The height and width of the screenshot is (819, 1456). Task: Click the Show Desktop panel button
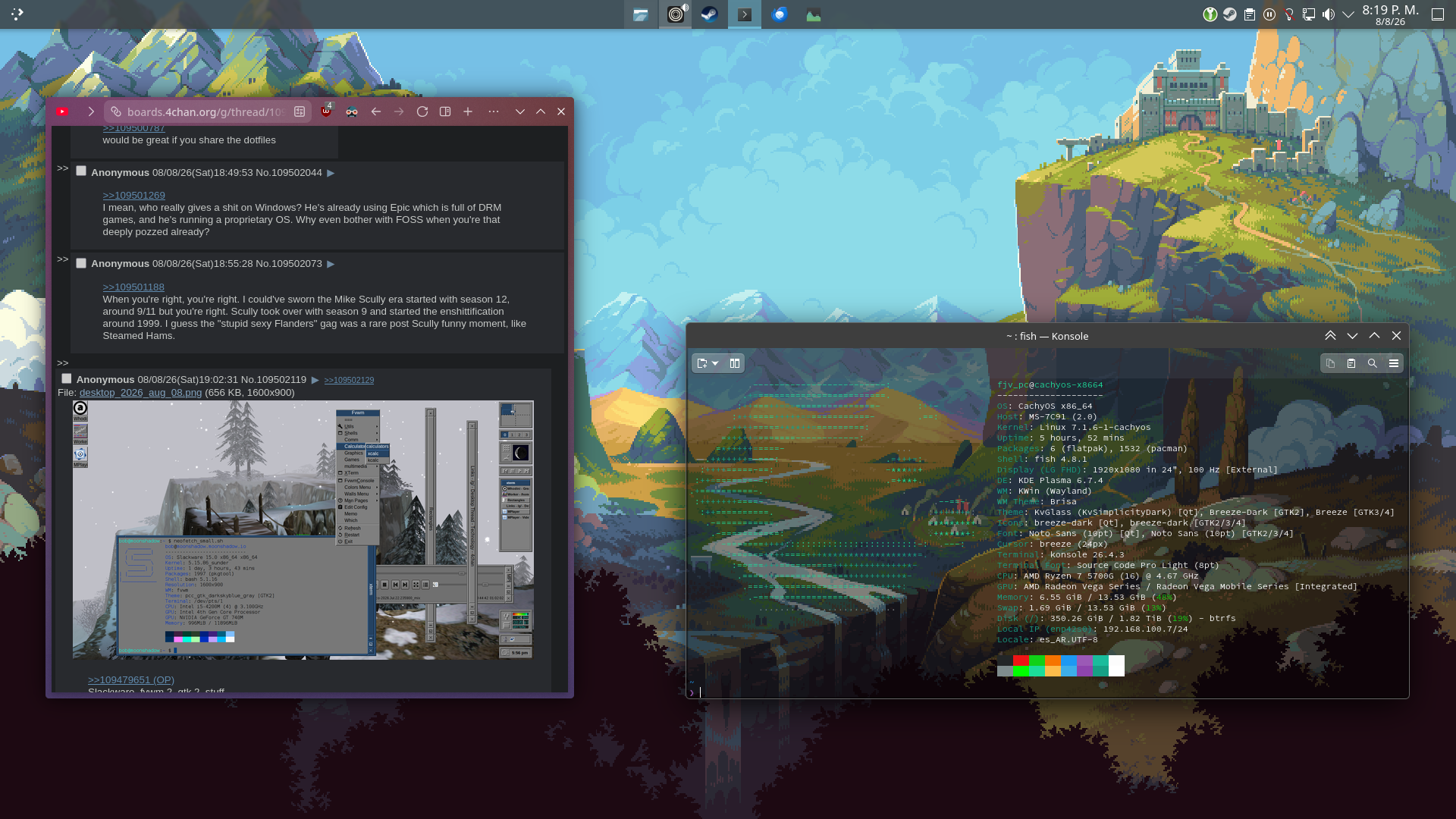coord(1437,14)
